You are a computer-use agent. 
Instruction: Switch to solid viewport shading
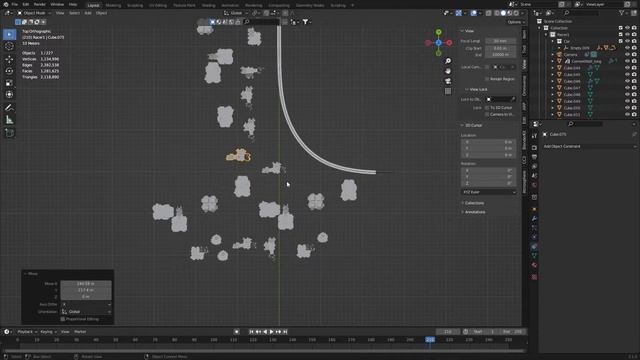click(x=503, y=13)
